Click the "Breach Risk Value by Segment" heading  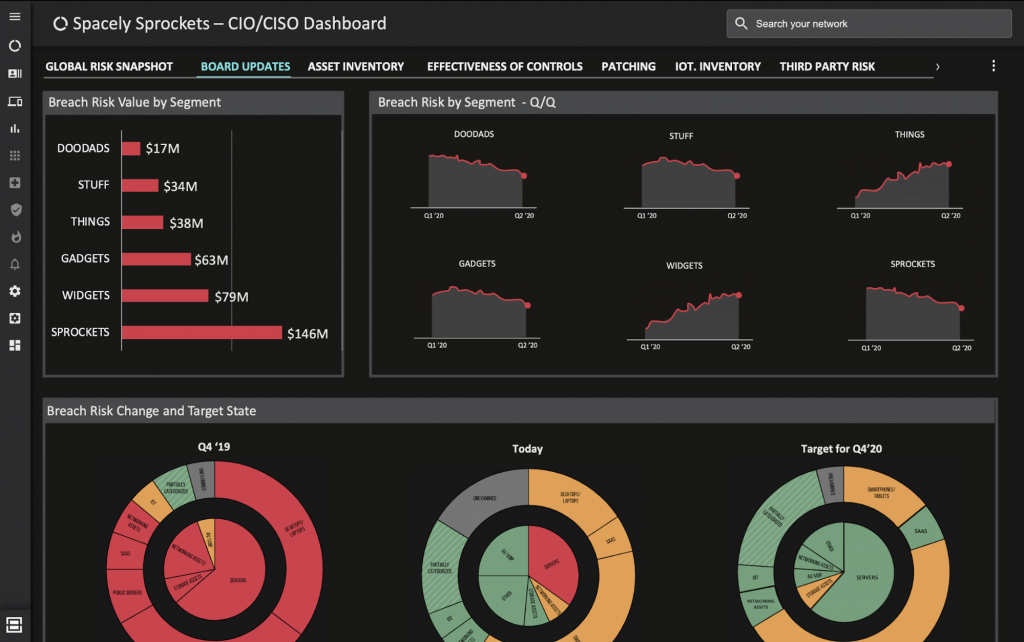click(x=135, y=103)
